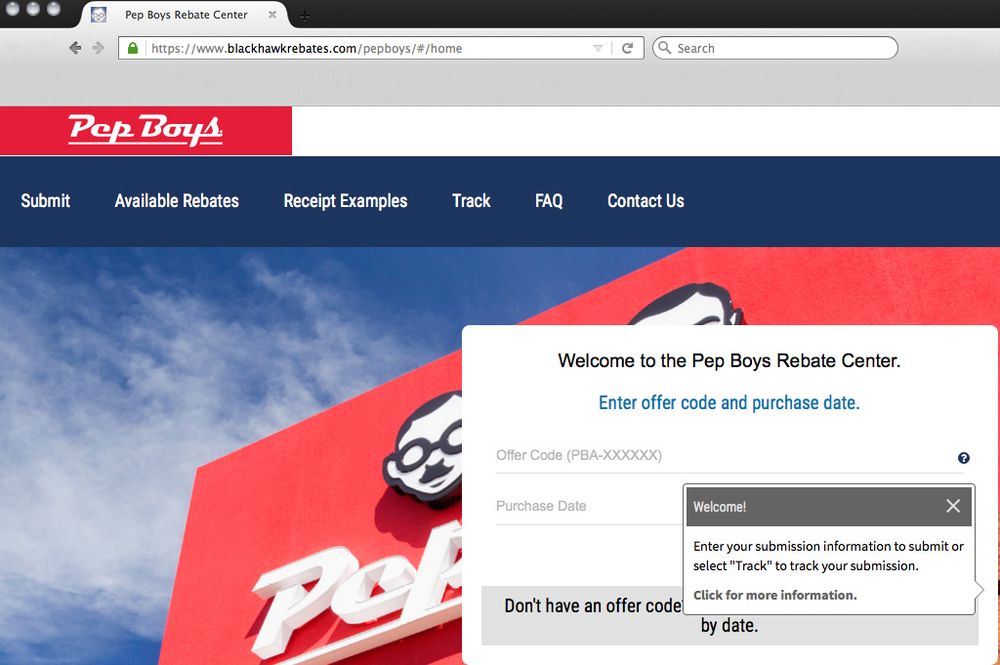Image resolution: width=1000 pixels, height=665 pixels.
Task: Open Receipt Examples in navigation
Action: (x=345, y=201)
